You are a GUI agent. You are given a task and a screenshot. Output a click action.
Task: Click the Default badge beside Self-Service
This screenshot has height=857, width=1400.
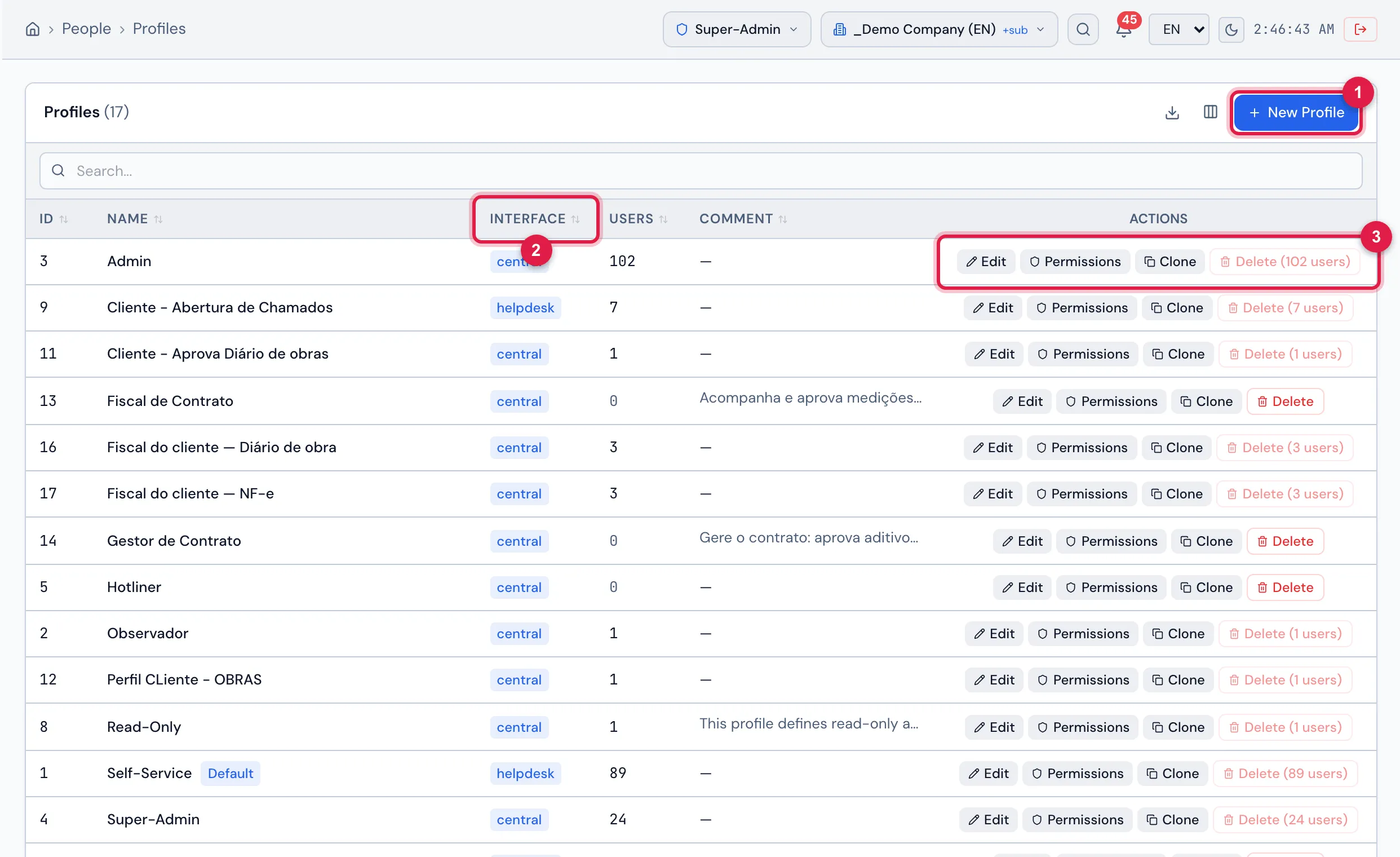tap(230, 774)
